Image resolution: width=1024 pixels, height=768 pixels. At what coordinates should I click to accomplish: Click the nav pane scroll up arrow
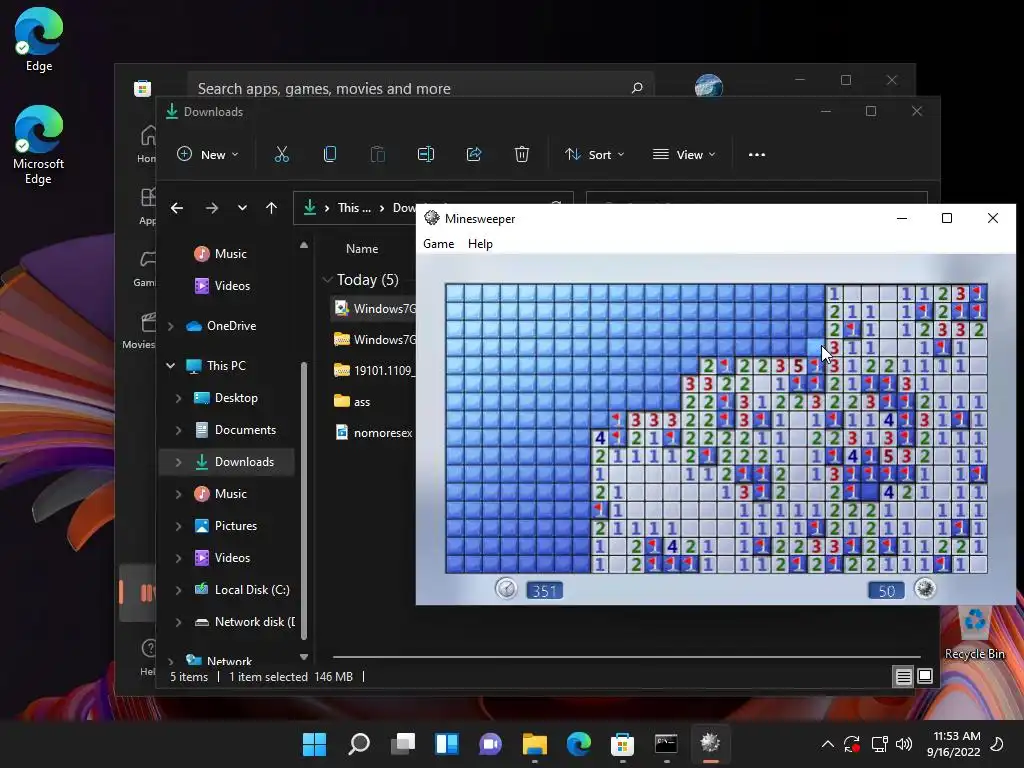click(x=304, y=246)
